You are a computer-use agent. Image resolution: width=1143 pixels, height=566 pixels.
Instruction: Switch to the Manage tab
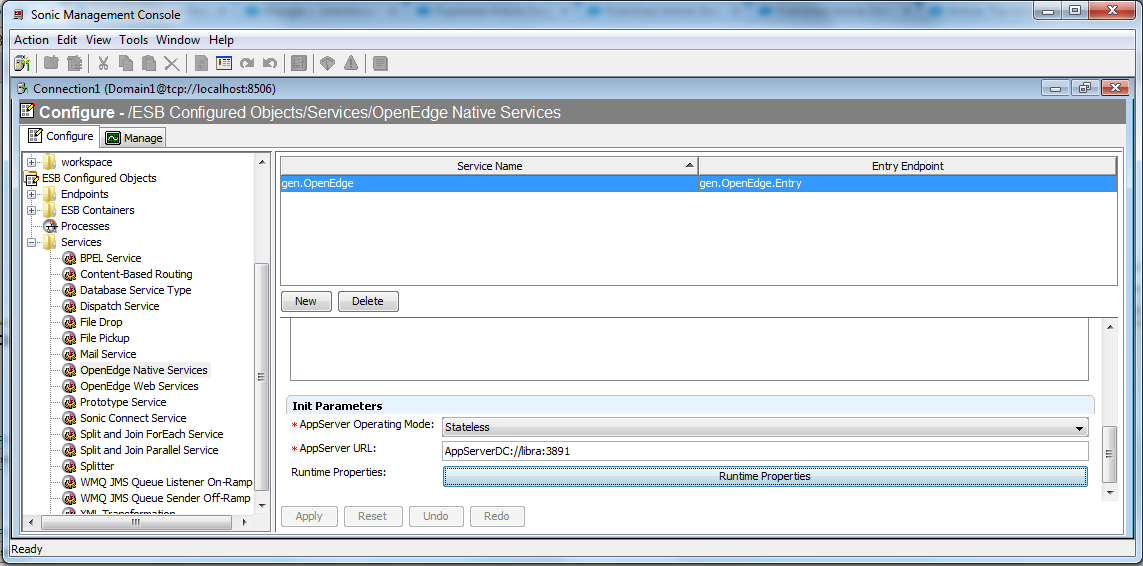pos(134,137)
